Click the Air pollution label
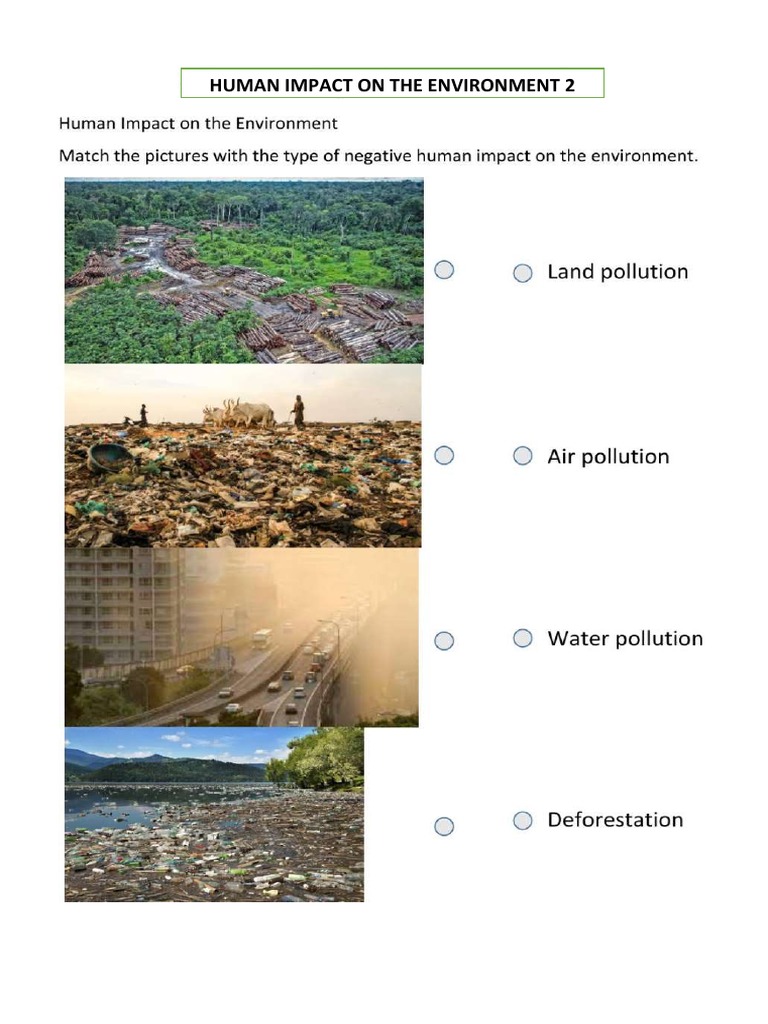This screenshot has width=768, height=1024. pyautogui.click(x=608, y=457)
